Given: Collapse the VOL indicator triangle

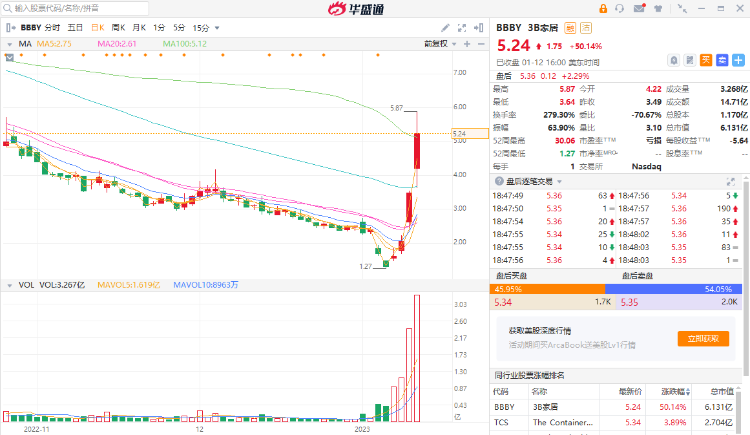Looking at the screenshot, I should [9, 285].
